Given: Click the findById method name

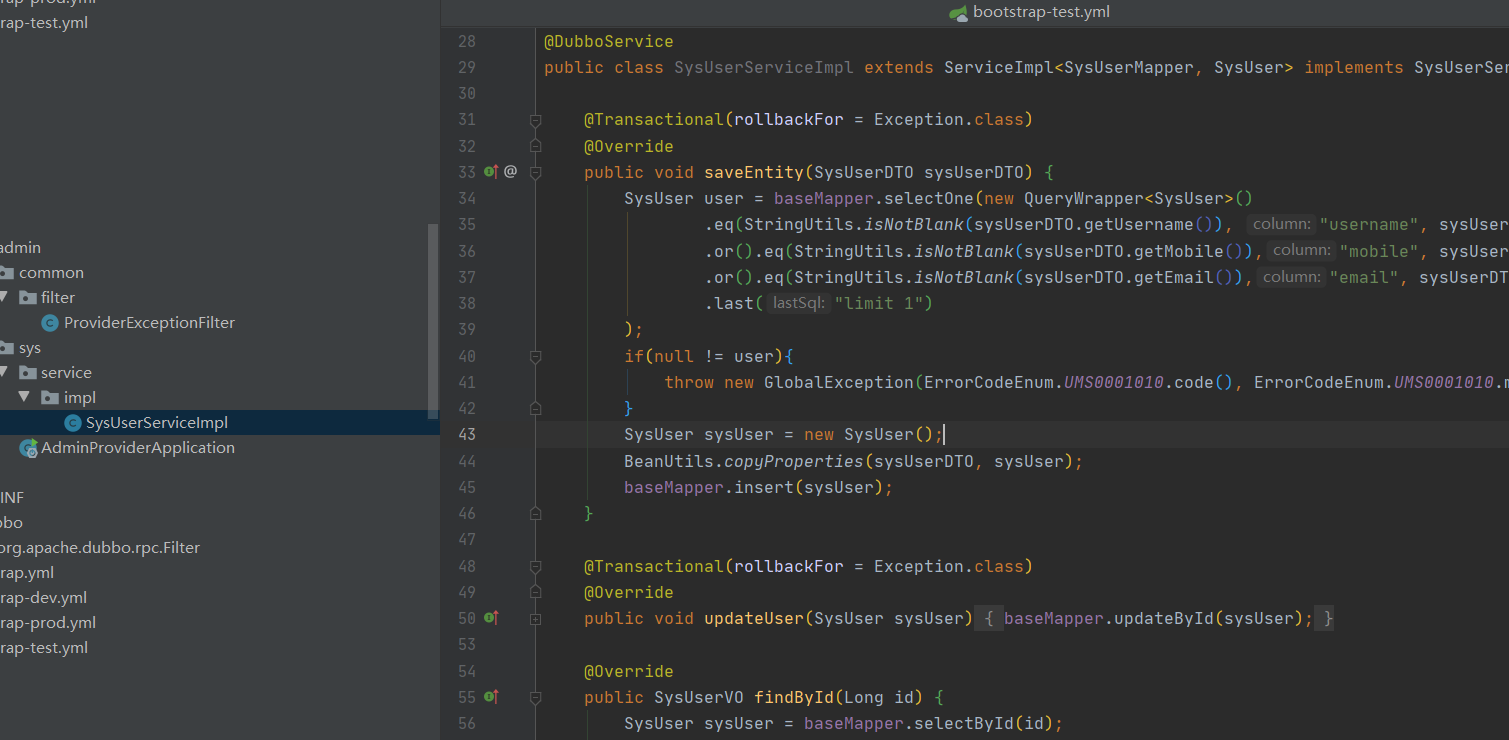Looking at the screenshot, I should 794,697.
